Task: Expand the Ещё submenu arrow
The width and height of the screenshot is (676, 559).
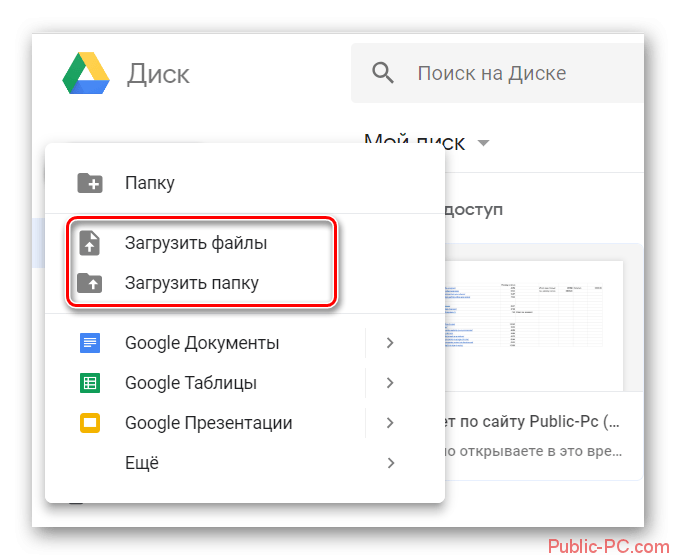Action: (390, 463)
